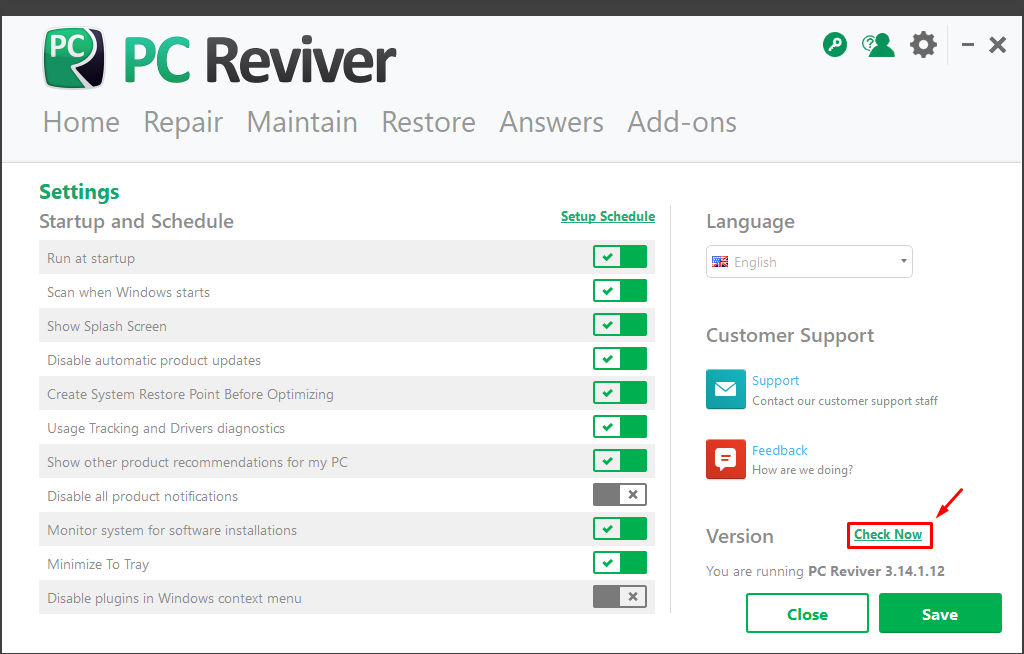Image resolution: width=1024 pixels, height=654 pixels.
Task: Toggle Scan when Windows starts switch
Action: point(620,291)
